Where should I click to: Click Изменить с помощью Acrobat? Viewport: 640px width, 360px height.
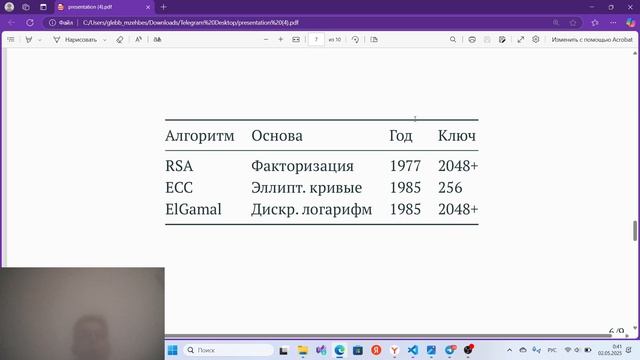(592, 40)
